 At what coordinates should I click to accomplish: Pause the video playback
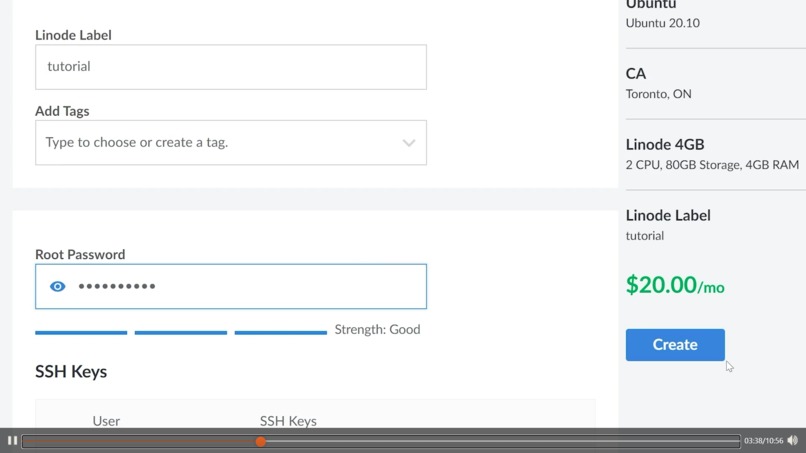point(12,441)
